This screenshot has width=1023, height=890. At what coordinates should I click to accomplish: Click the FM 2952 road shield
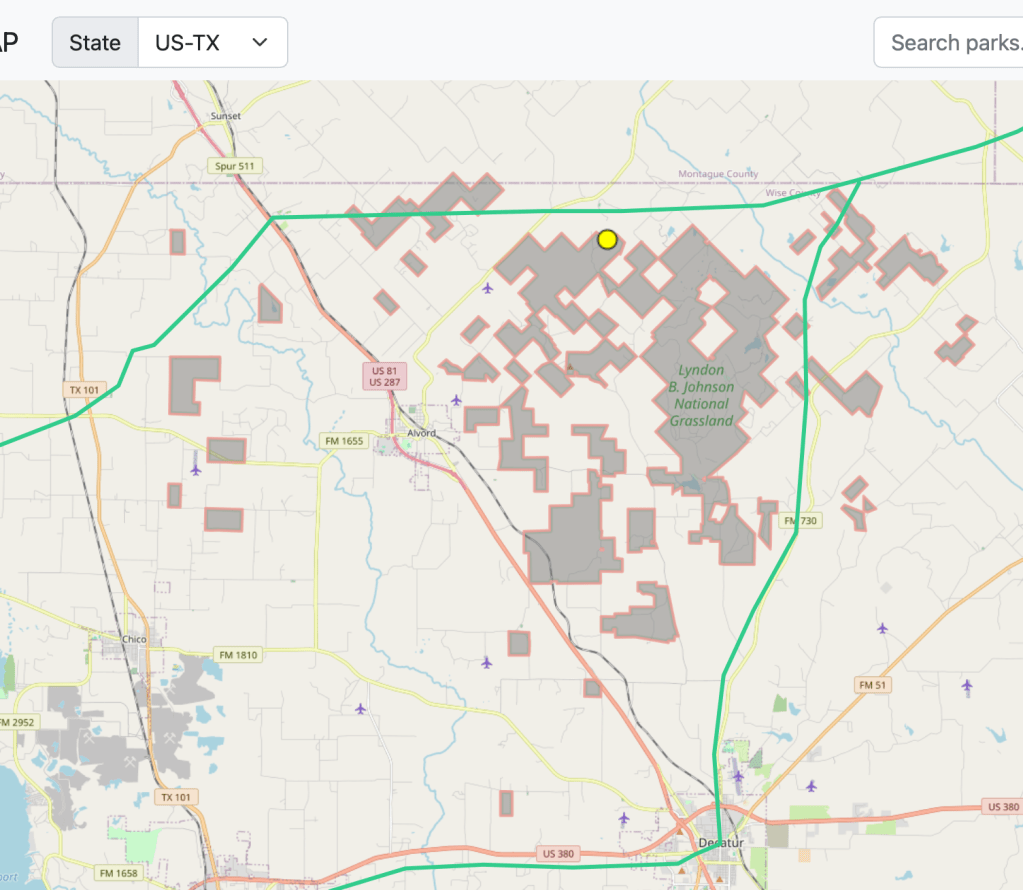tap(16, 722)
